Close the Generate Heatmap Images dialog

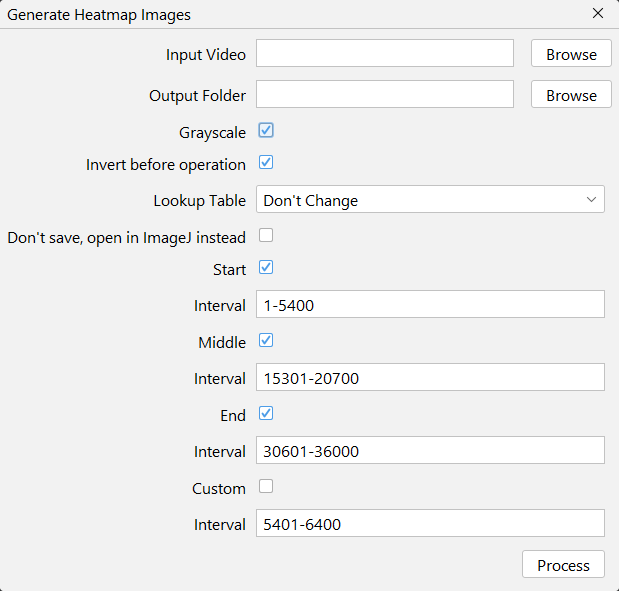point(598,13)
